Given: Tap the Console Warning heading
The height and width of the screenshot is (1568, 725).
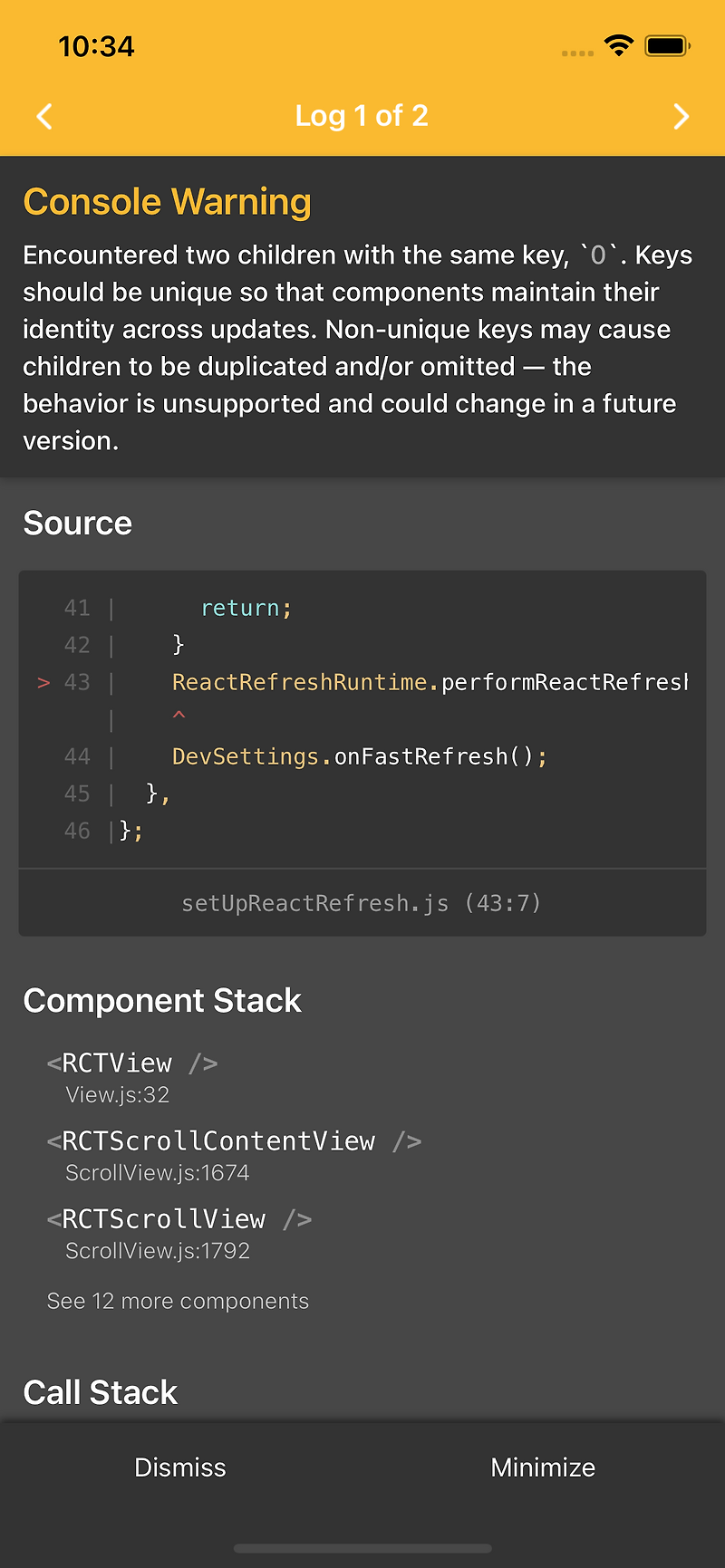Looking at the screenshot, I should [167, 202].
